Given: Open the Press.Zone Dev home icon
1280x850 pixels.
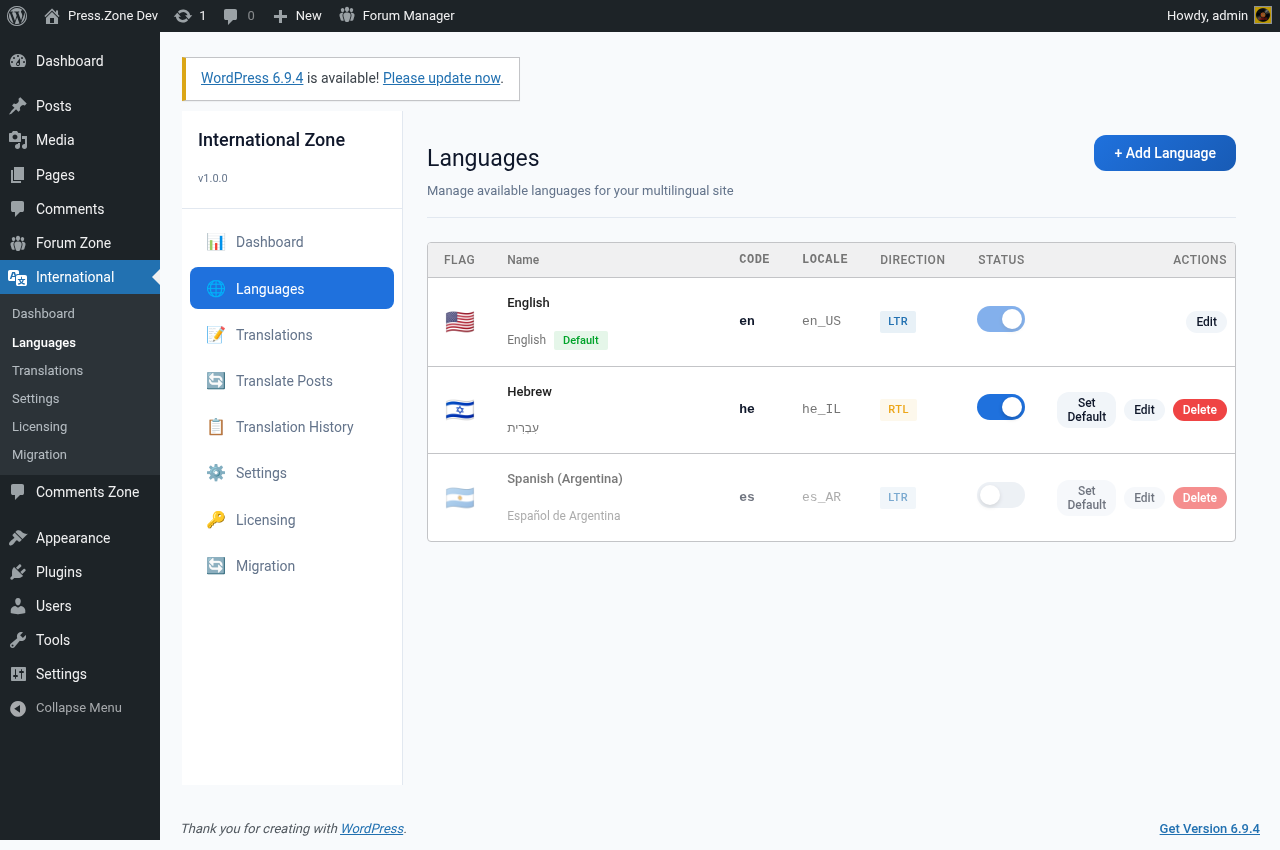Looking at the screenshot, I should click(x=52, y=16).
